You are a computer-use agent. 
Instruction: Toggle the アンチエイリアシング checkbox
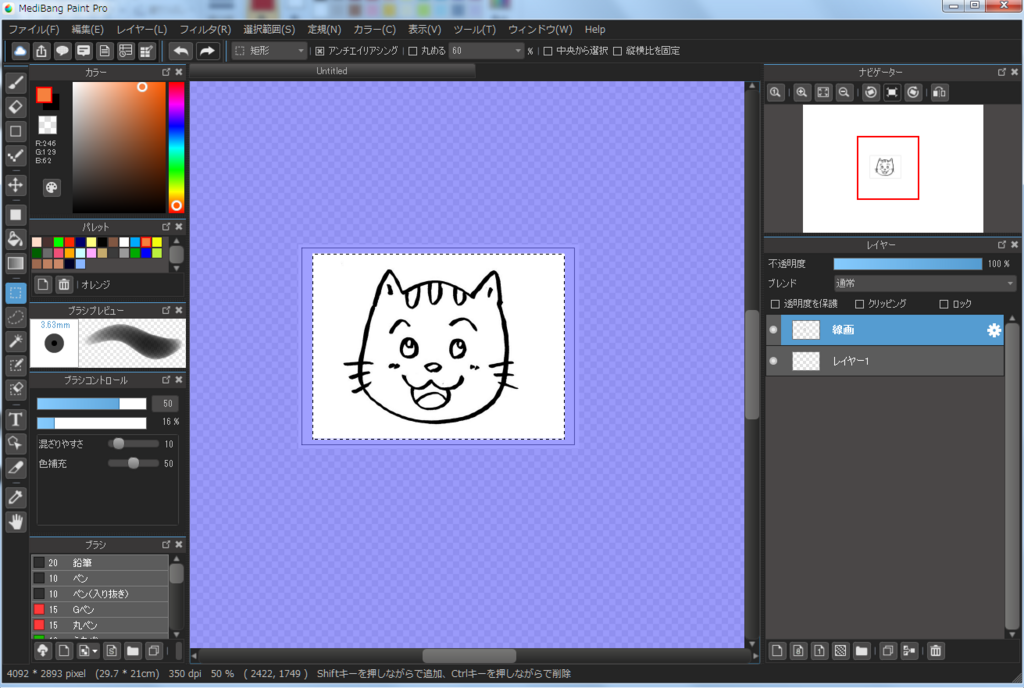pyautogui.click(x=319, y=51)
